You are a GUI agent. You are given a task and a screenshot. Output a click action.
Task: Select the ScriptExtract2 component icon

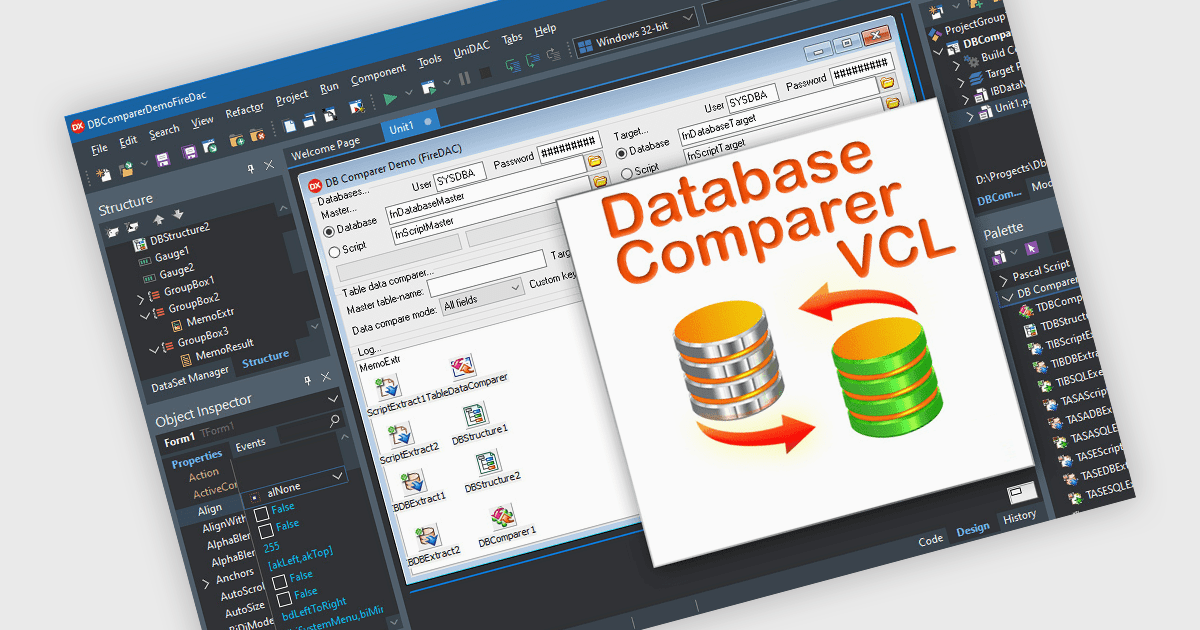coord(401,433)
